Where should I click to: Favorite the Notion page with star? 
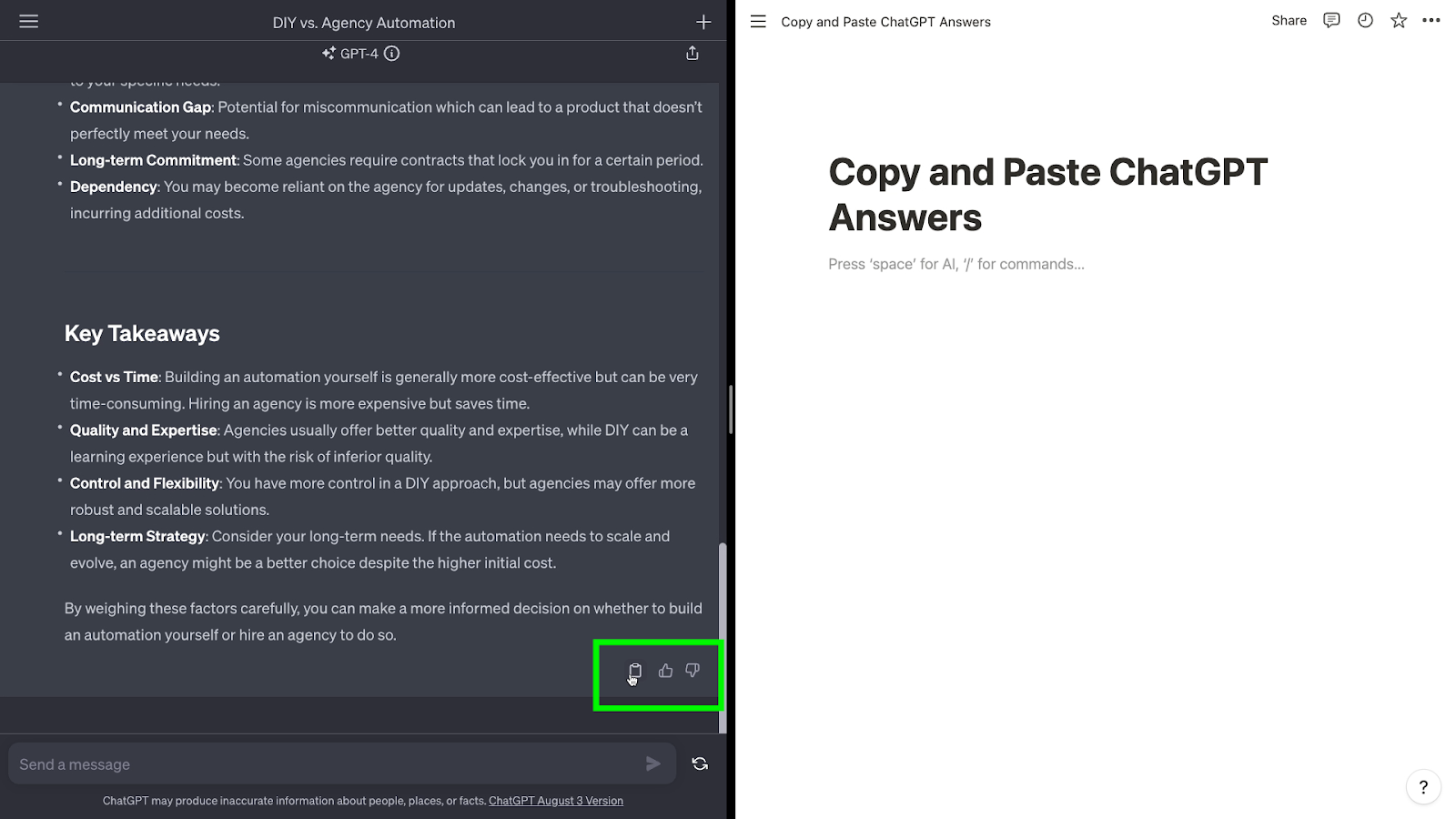point(1399,20)
